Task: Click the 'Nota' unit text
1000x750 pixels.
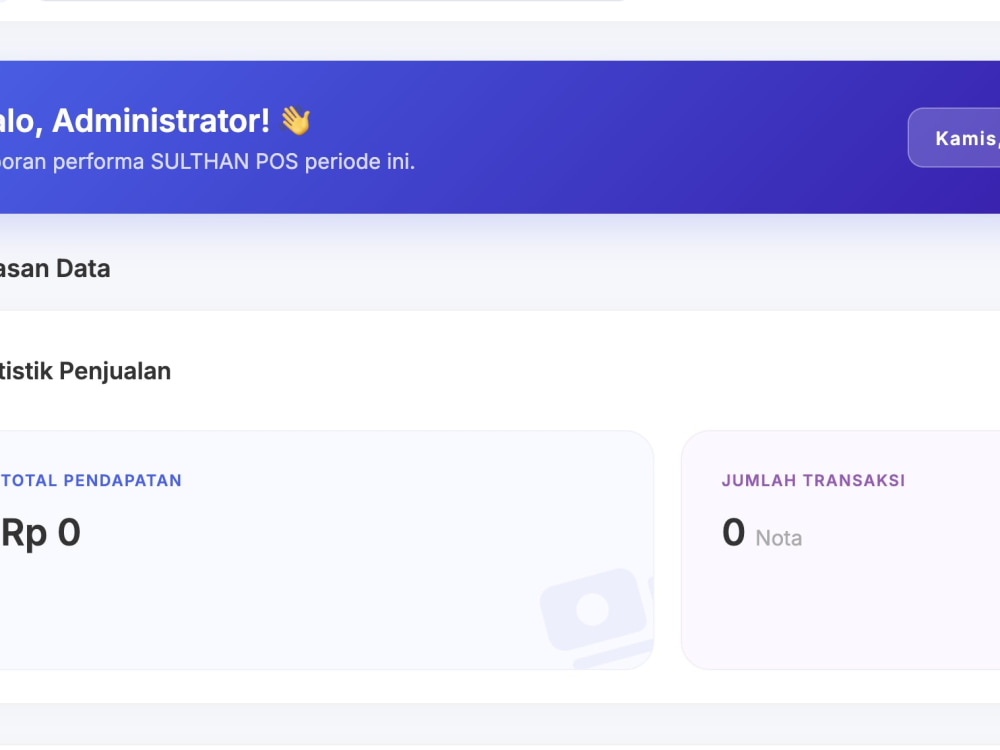Action: [x=779, y=538]
